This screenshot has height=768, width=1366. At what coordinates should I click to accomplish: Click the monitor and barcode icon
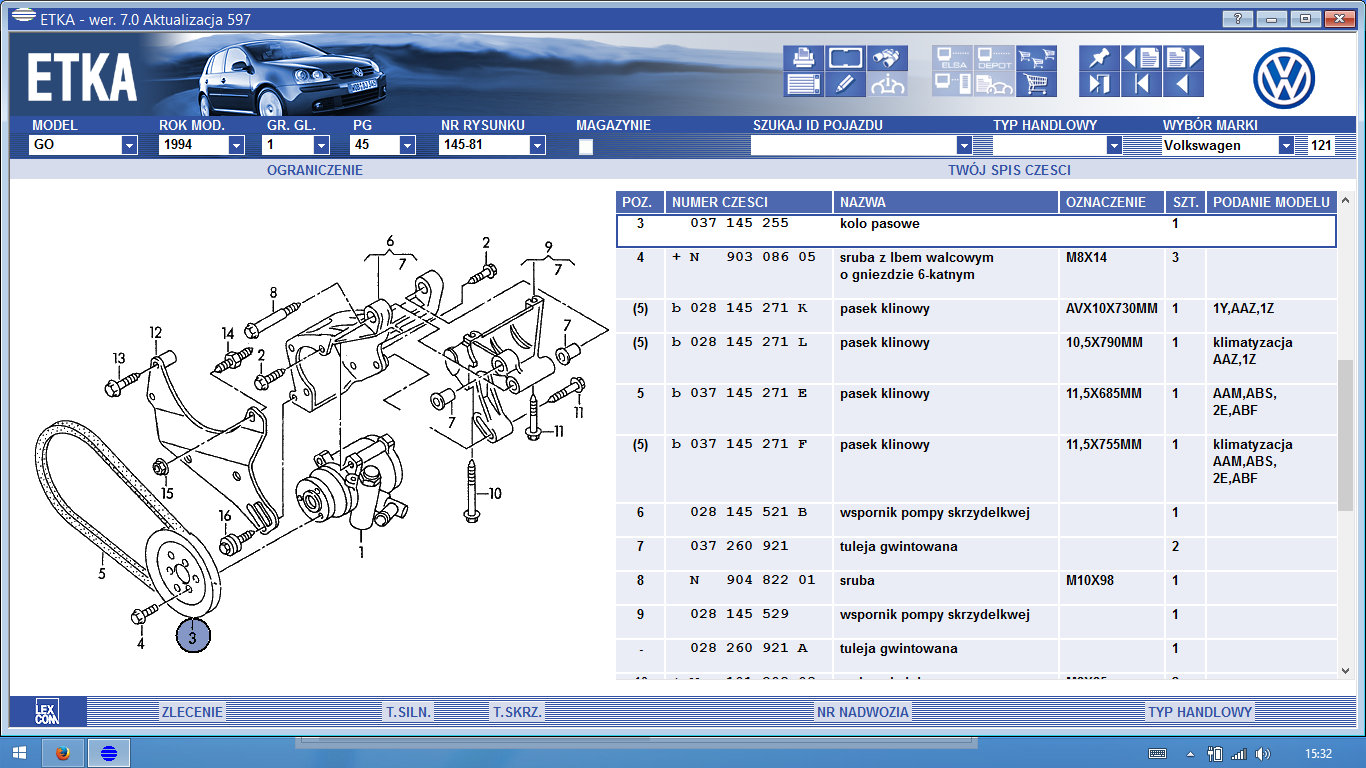pos(952,84)
